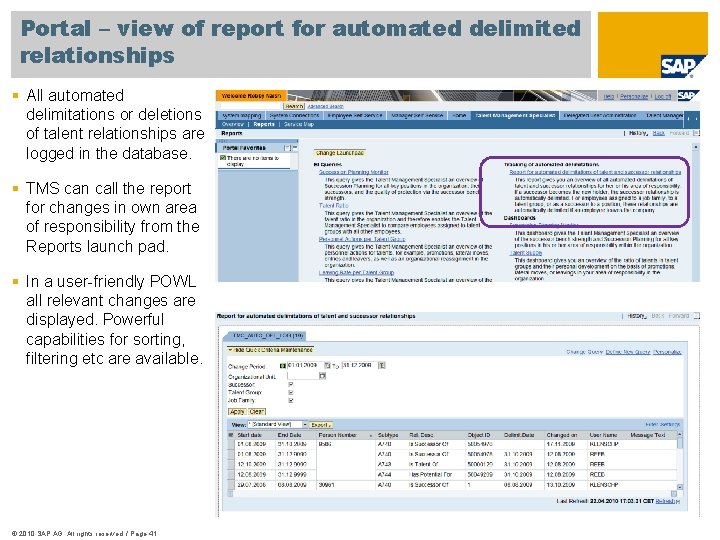The image size is (720, 540).
Task: Open Delegated User Administration tab
Action: coord(599,115)
